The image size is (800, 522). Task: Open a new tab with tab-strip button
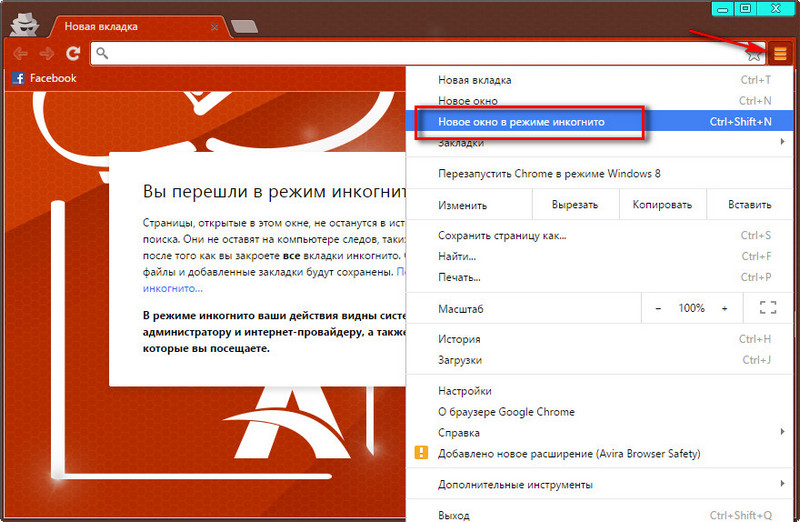244,27
